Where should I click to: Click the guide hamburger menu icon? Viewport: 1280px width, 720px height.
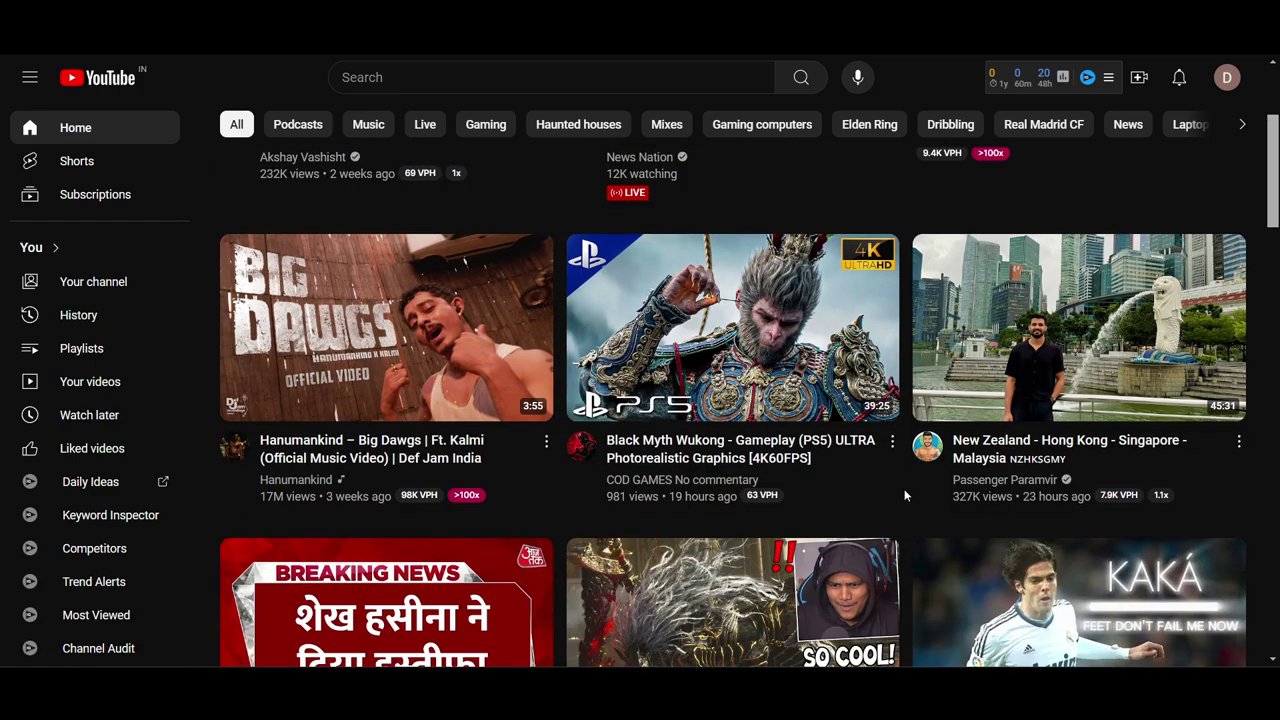click(x=30, y=77)
